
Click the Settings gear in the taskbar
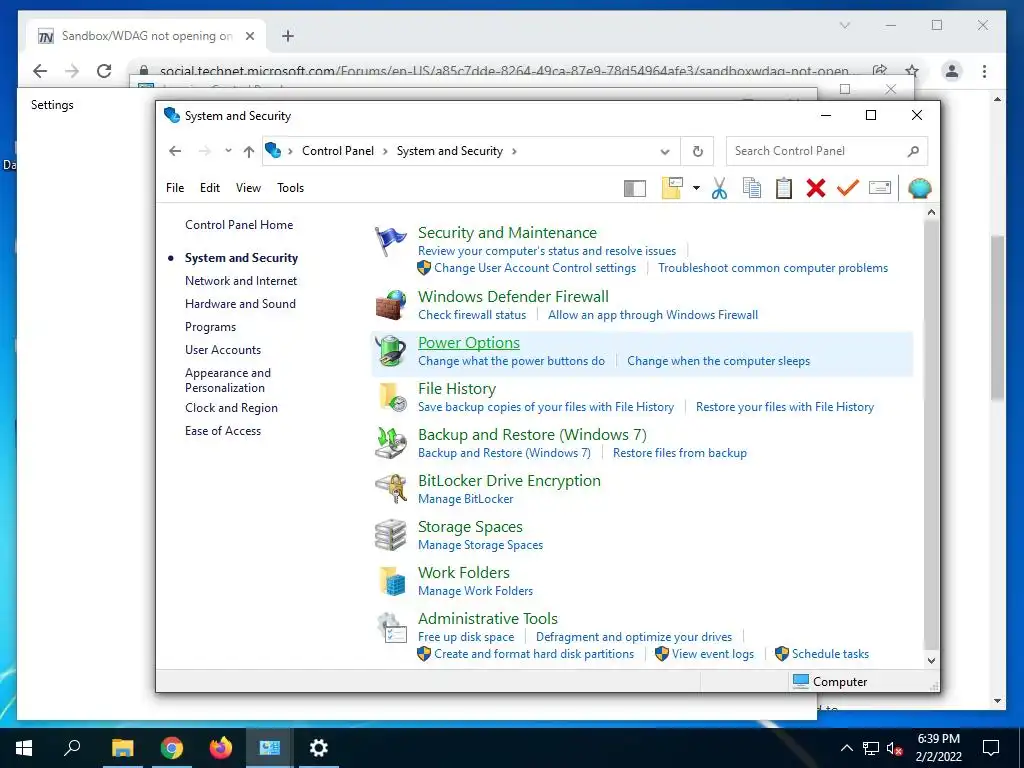click(319, 748)
